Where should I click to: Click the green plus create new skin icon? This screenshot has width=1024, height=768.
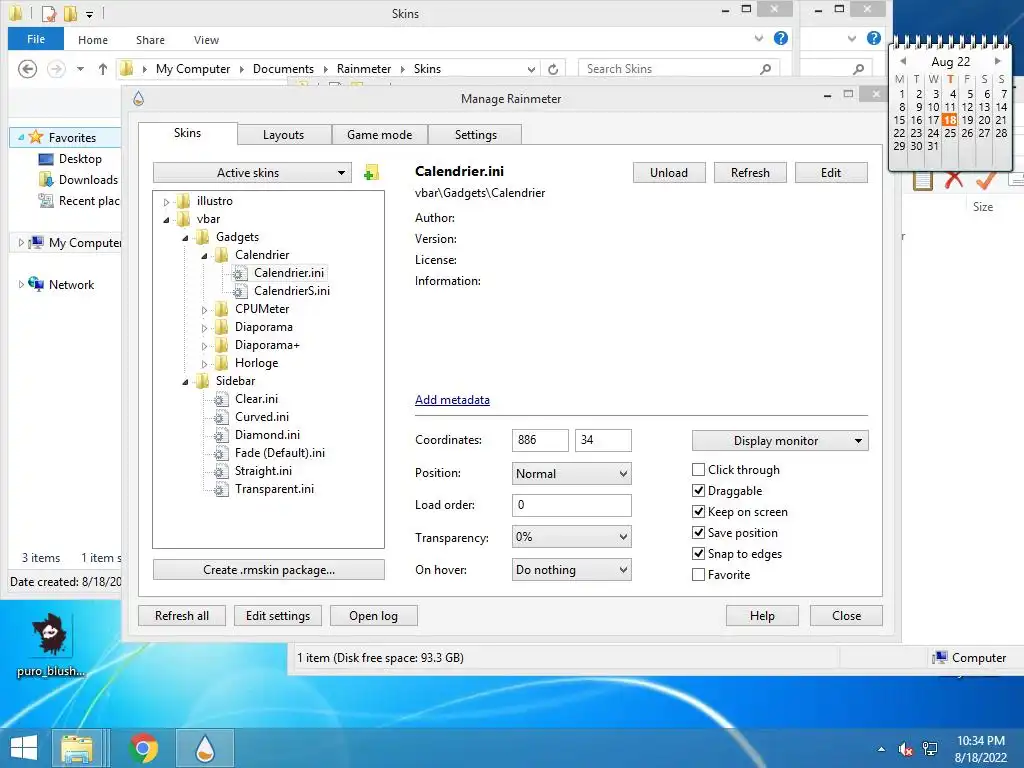pyautogui.click(x=371, y=173)
